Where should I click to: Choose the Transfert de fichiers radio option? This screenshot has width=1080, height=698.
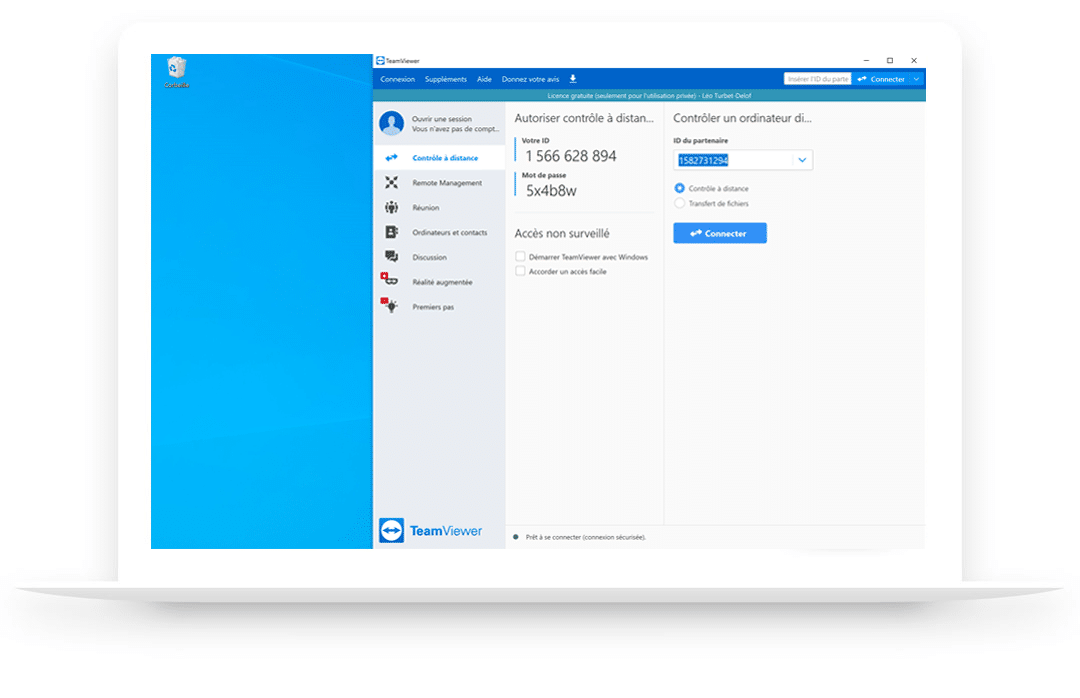point(680,203)
